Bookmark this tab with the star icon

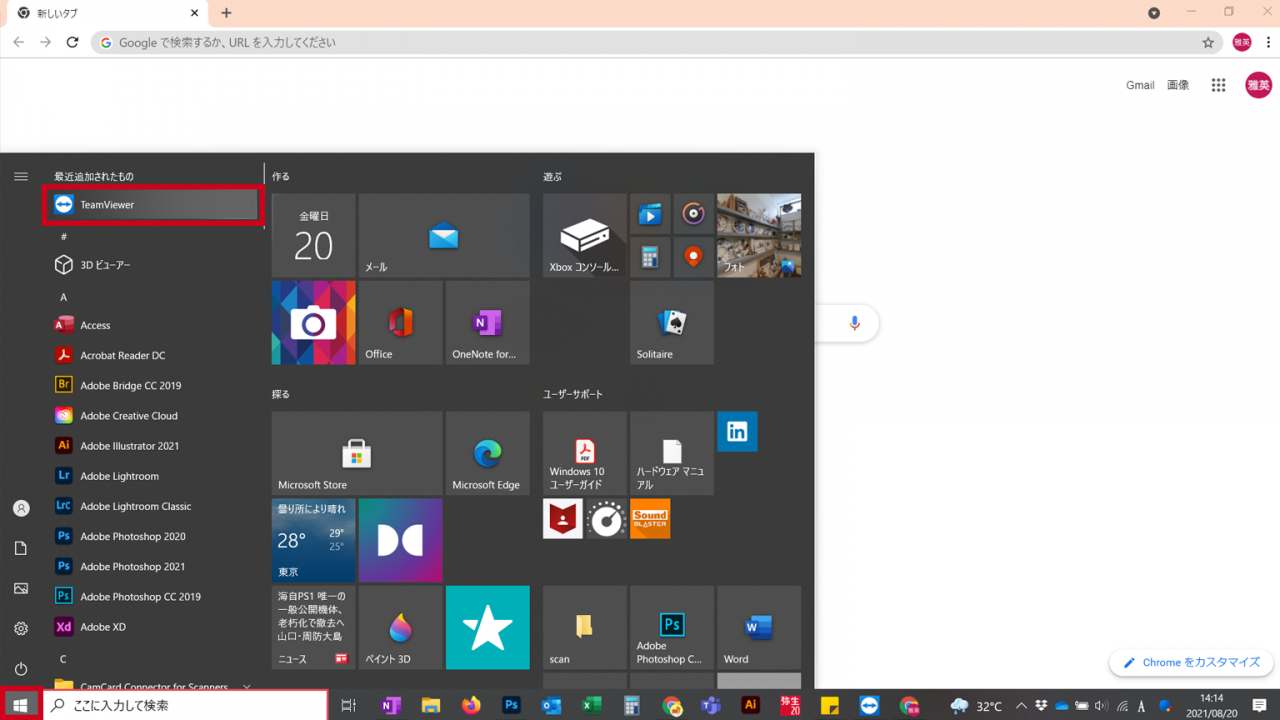(1208, 43)
